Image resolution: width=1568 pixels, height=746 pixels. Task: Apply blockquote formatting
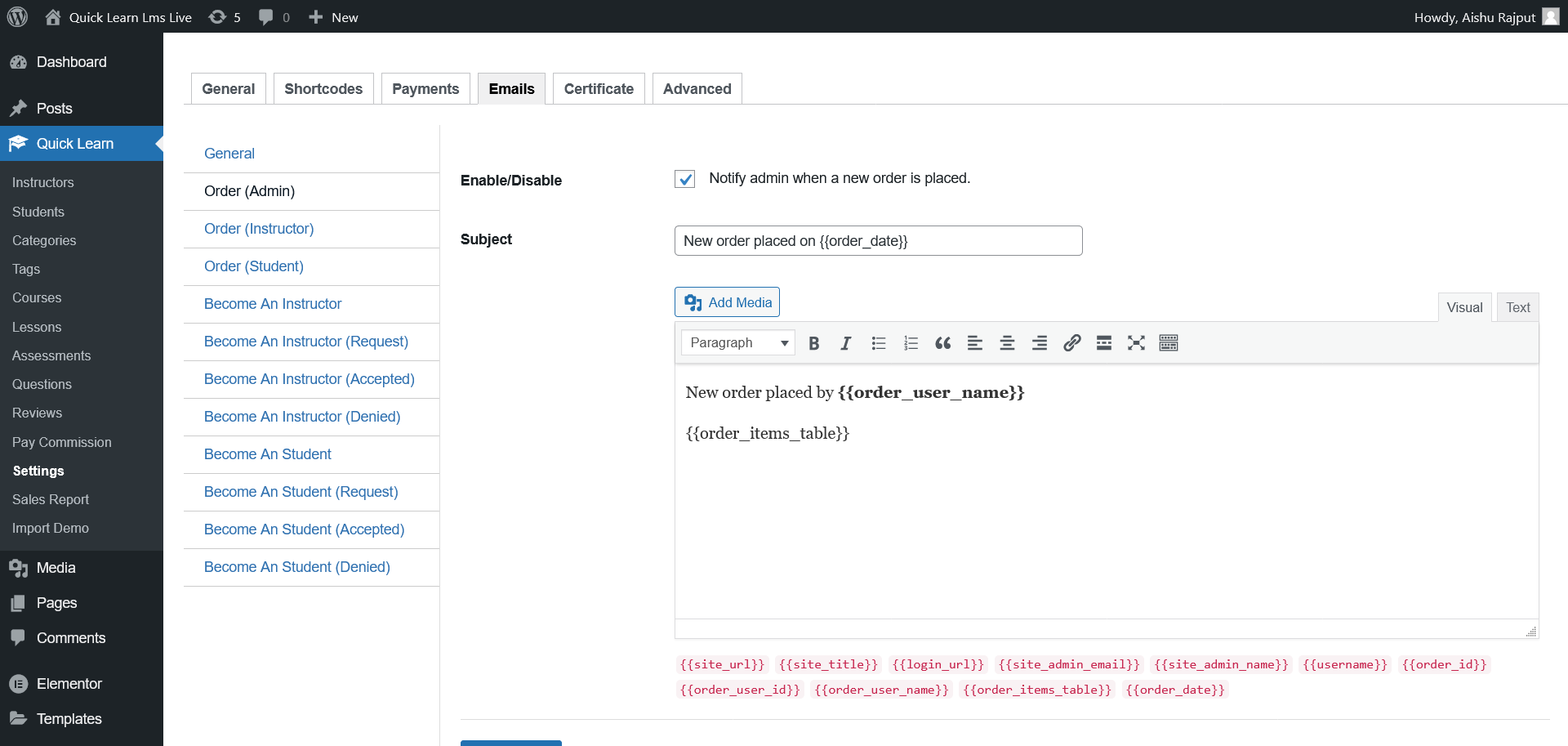942,343
